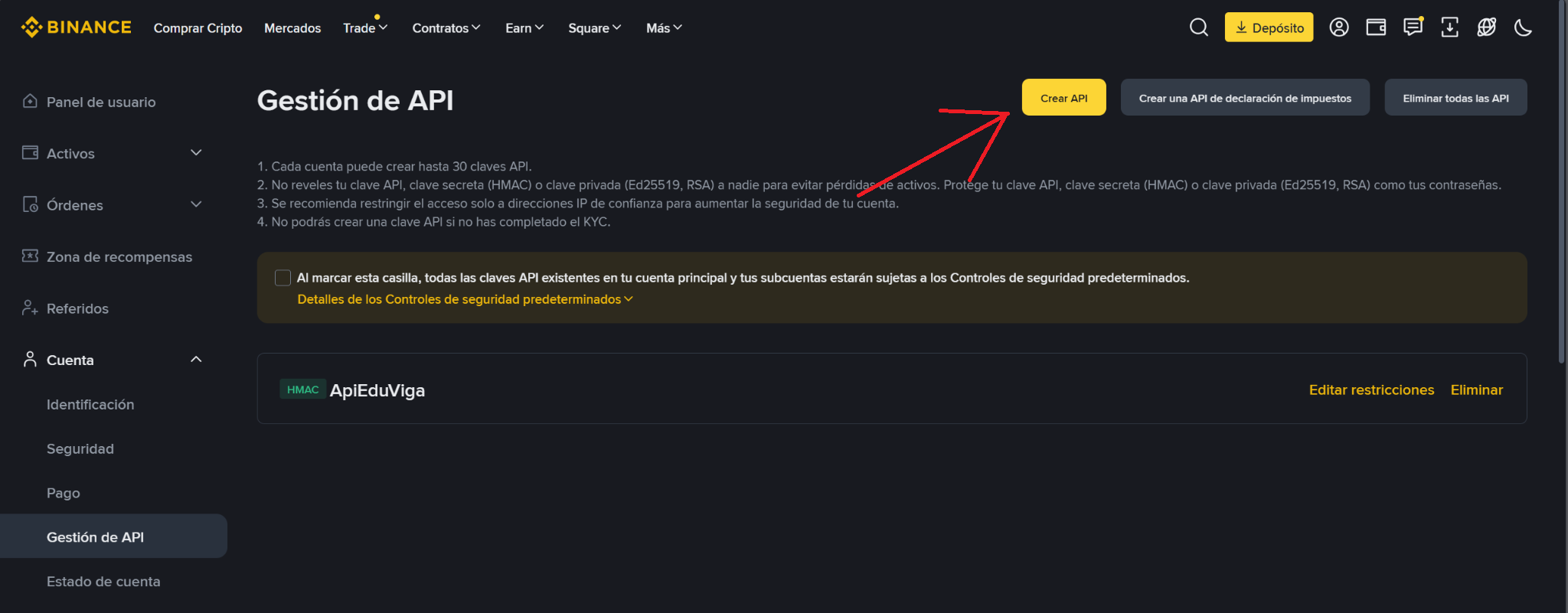Screen dimensions: 1568x613
Task: Collapse the Cuenta sidebar section
Action: (x=196, y=360)
